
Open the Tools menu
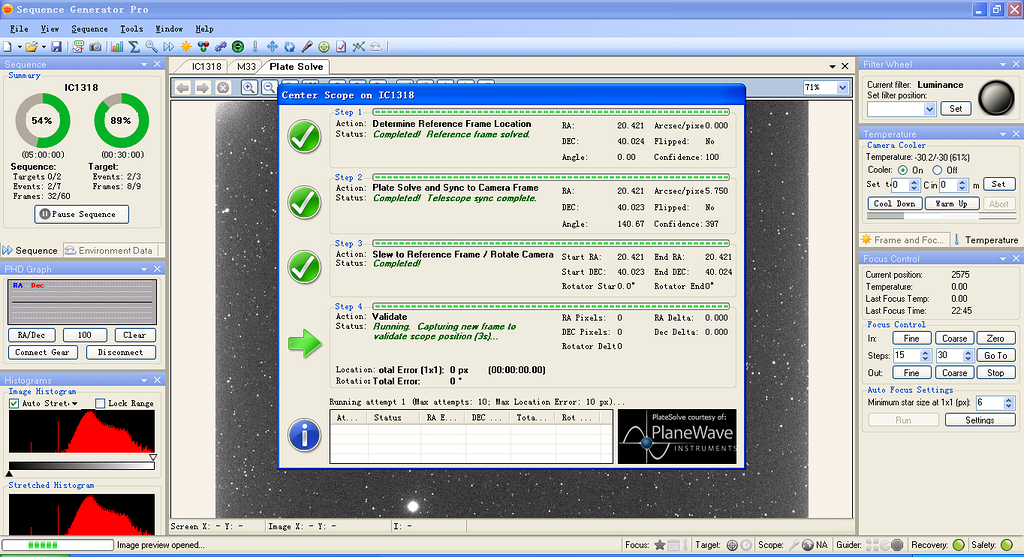tap(131, 29)
